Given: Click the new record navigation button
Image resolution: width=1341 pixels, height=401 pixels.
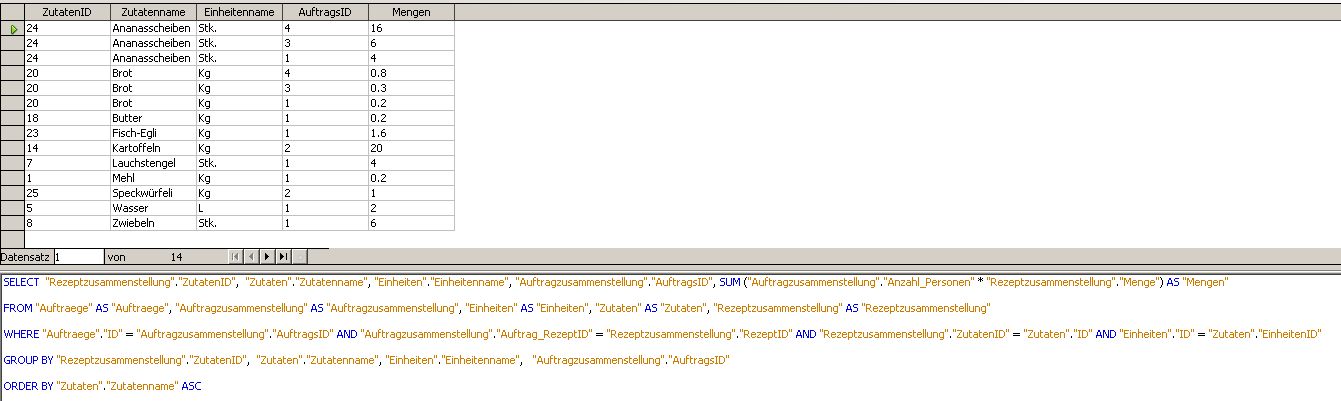Looking at the screenshot, I should [300, 257].
